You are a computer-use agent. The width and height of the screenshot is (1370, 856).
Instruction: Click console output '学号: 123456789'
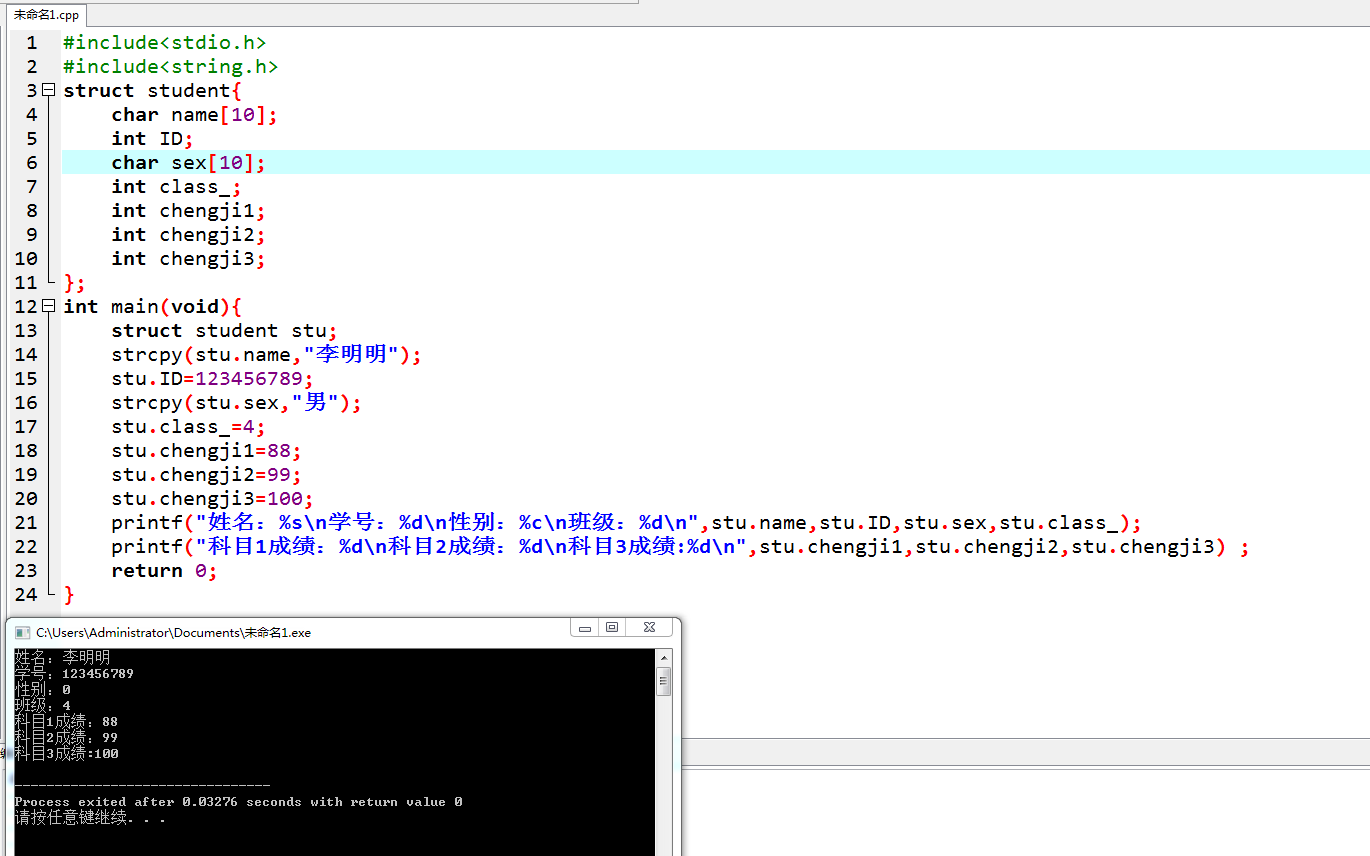pyautogui.click(x=74, y=674)
